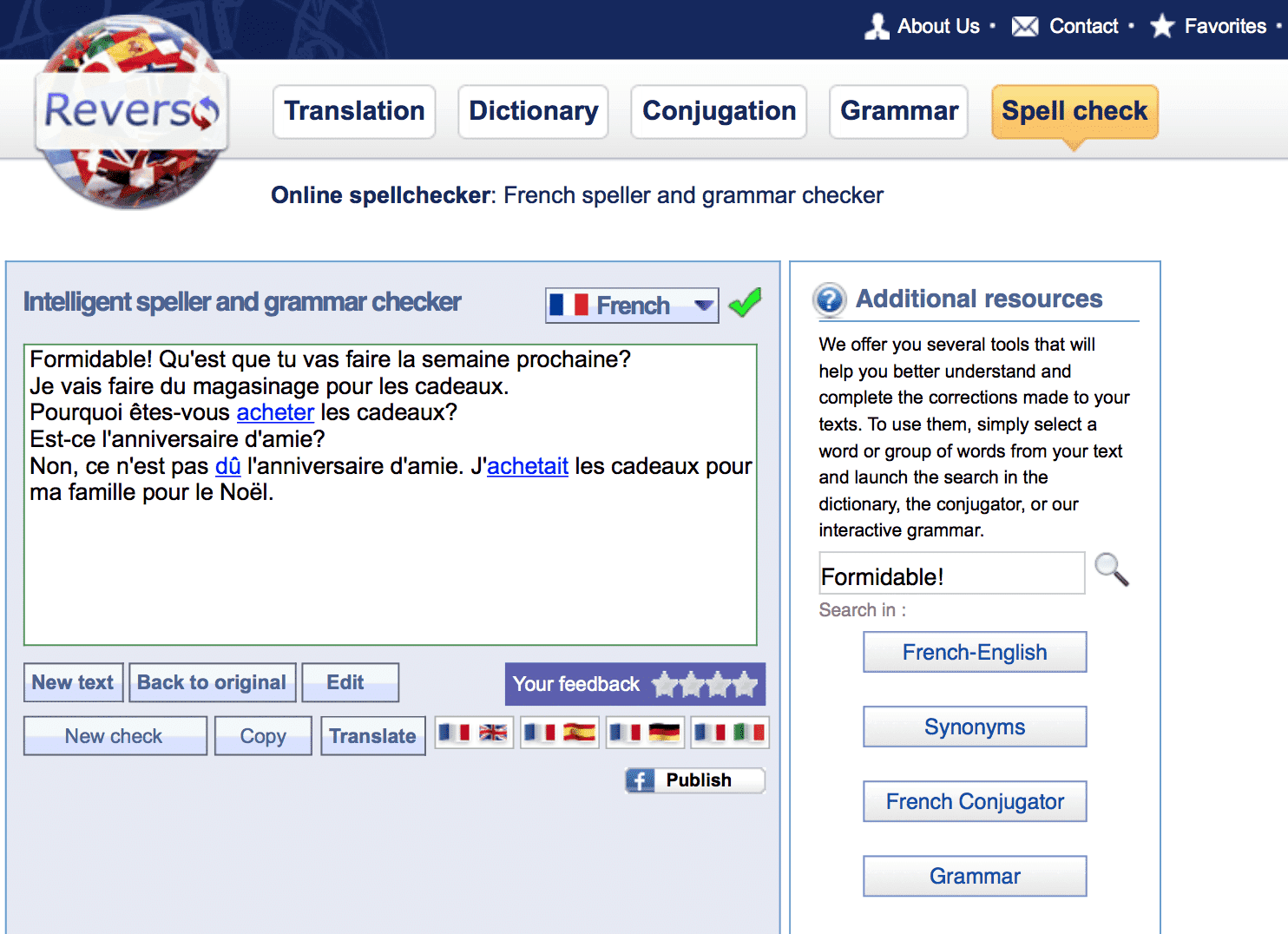The height and width of the screenshot is (934, 1288).
Task: Click the green checkmark icon
Action: (x=745, y=303)
